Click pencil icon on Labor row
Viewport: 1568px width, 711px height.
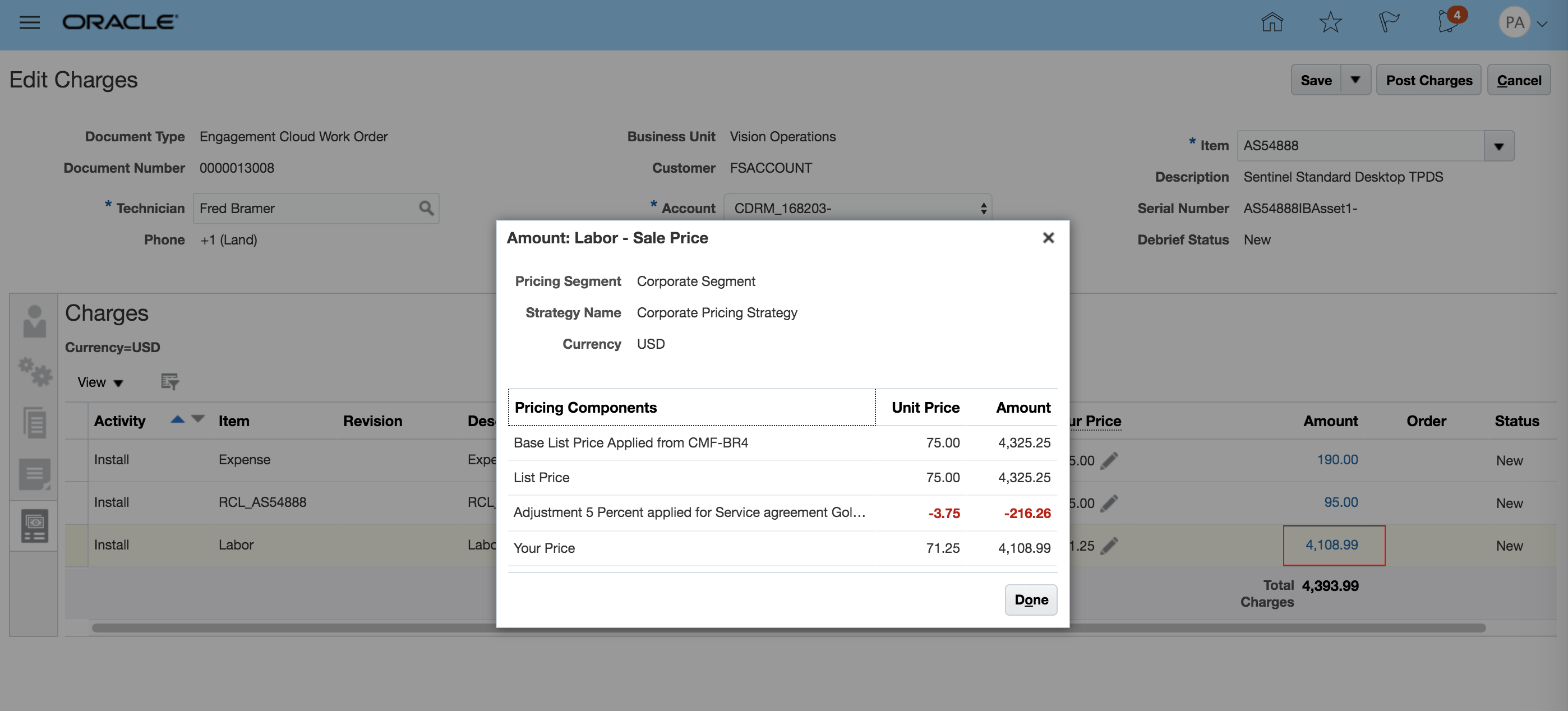pyautogui.click(x=1109, y=546)
